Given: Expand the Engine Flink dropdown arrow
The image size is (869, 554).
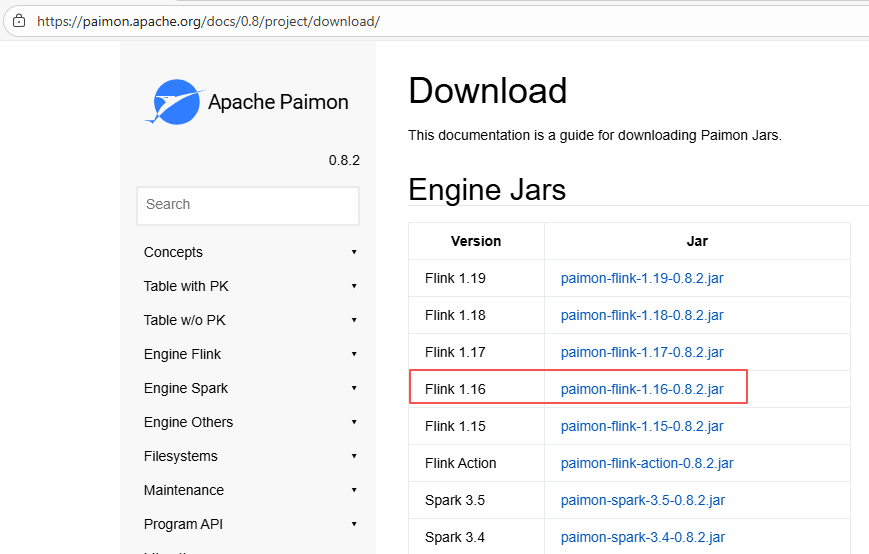Looking at the screenshot, I should coord(354,355).
